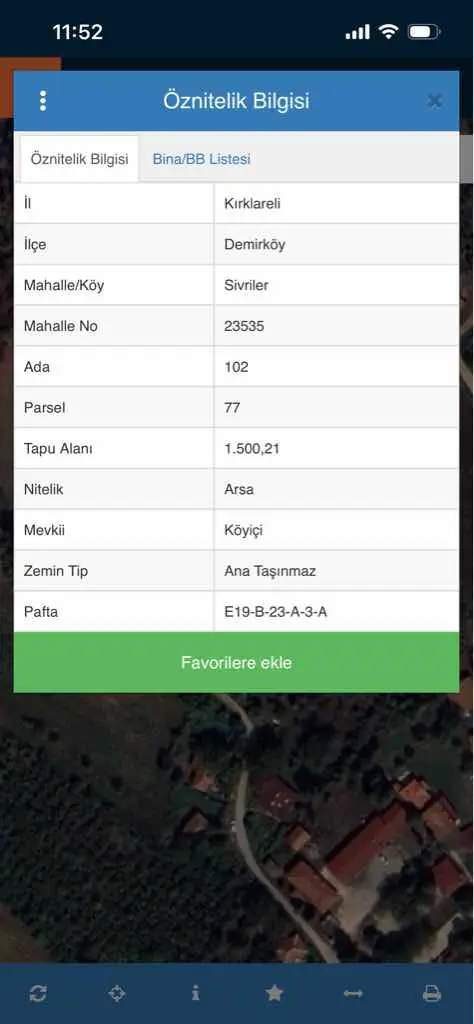Open favorites star icon
This screenshot has width=474, height=1024.
(274, 993)
